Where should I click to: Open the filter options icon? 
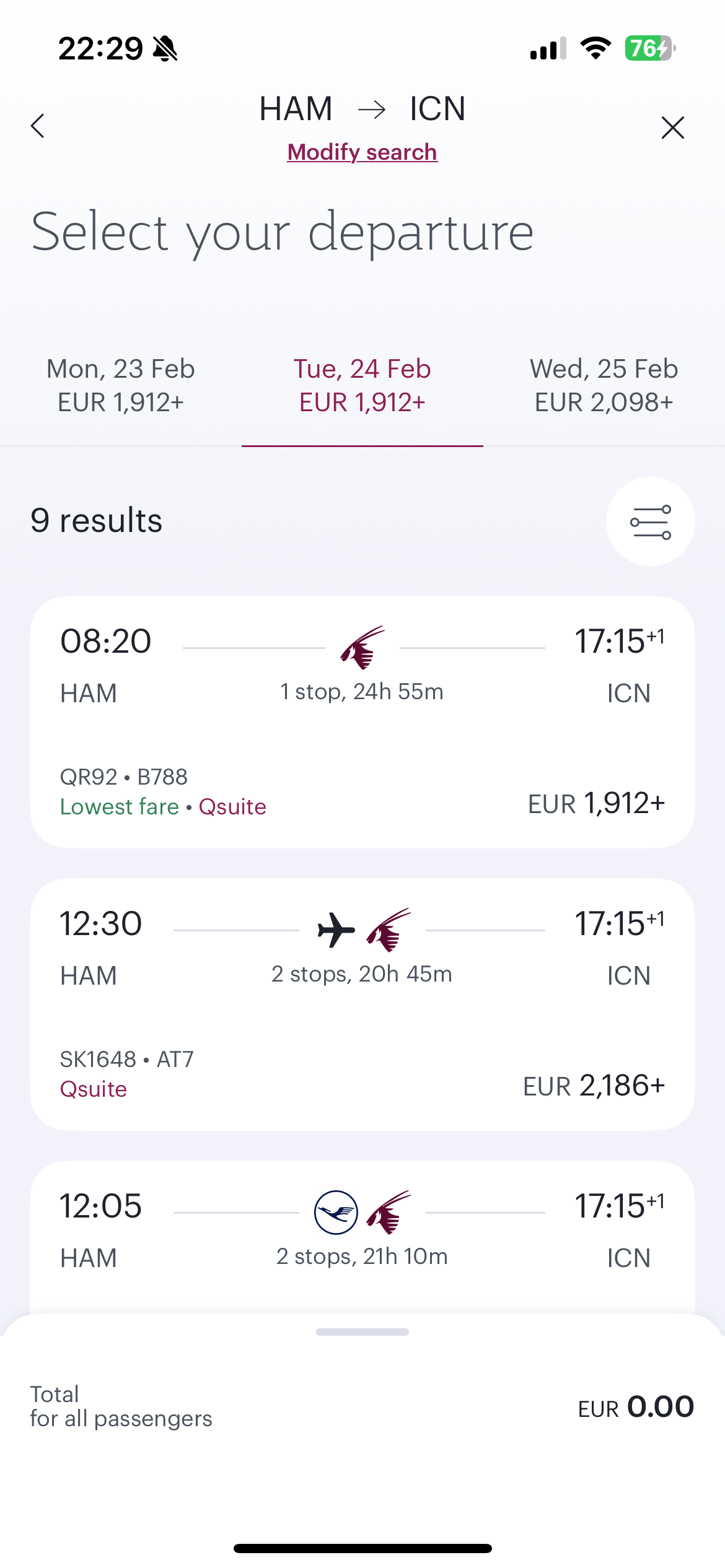[650, 521]
